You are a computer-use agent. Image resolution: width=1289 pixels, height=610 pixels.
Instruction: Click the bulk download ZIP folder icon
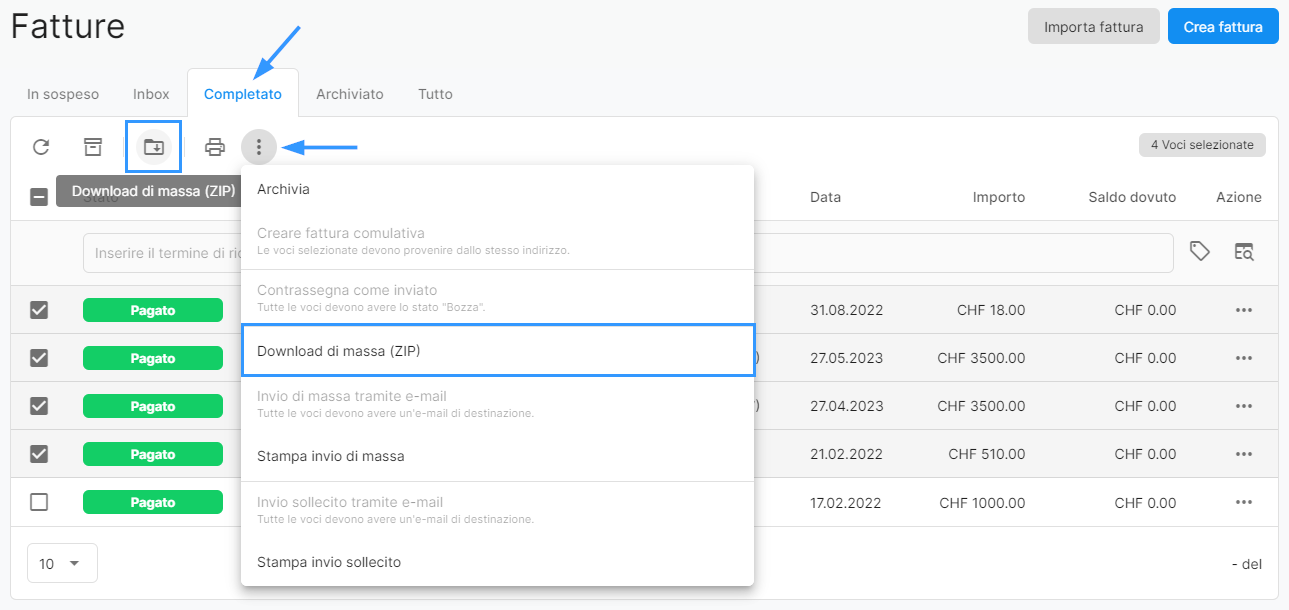click(153, 147)
